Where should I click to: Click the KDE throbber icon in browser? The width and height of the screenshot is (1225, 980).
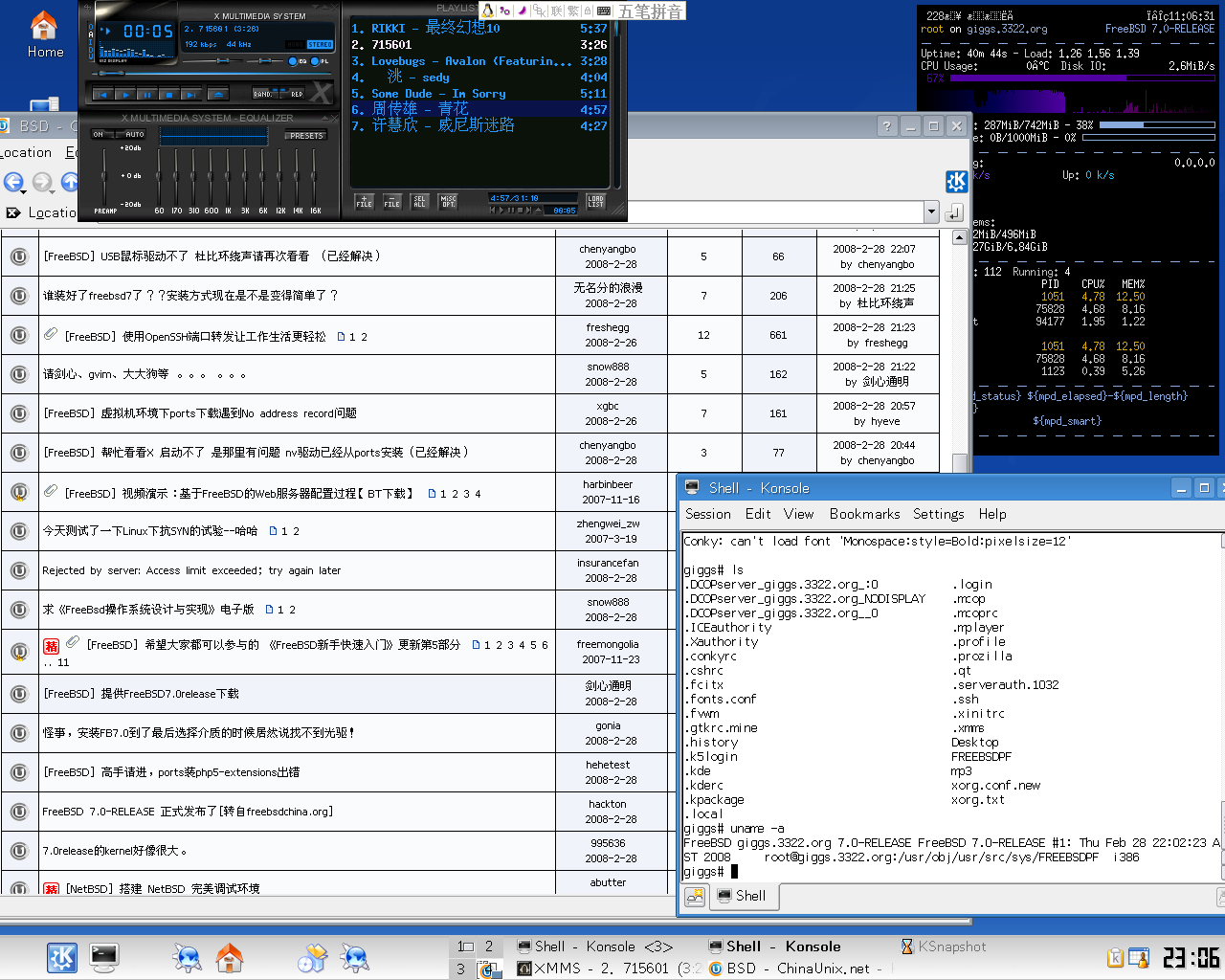click(x=956, y=181)
